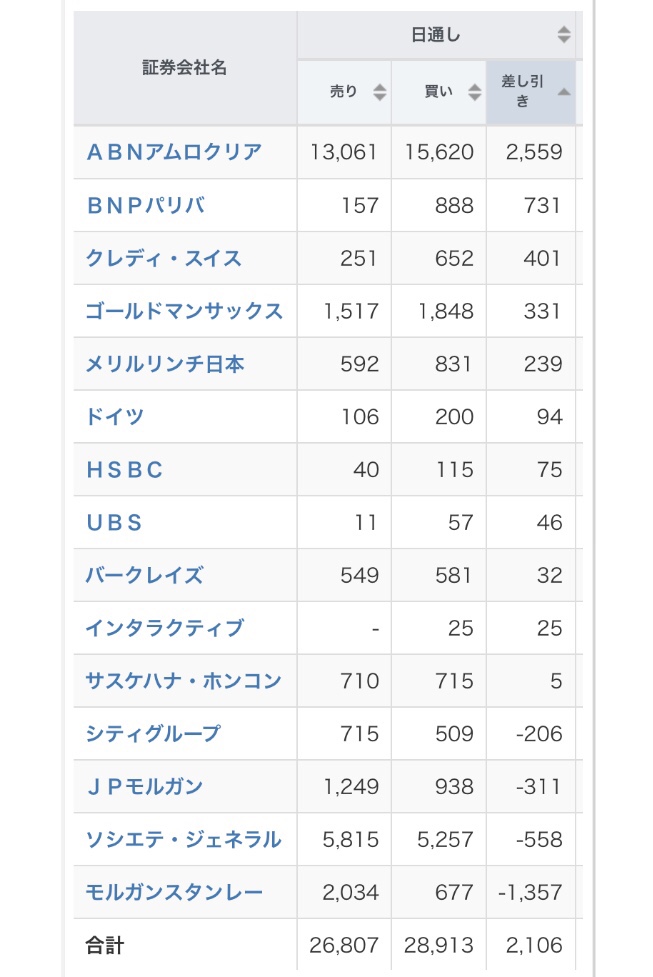The image size is (653, 977).
Task: Open ゴールドマンサックス company link
Action: pos(184,311)
